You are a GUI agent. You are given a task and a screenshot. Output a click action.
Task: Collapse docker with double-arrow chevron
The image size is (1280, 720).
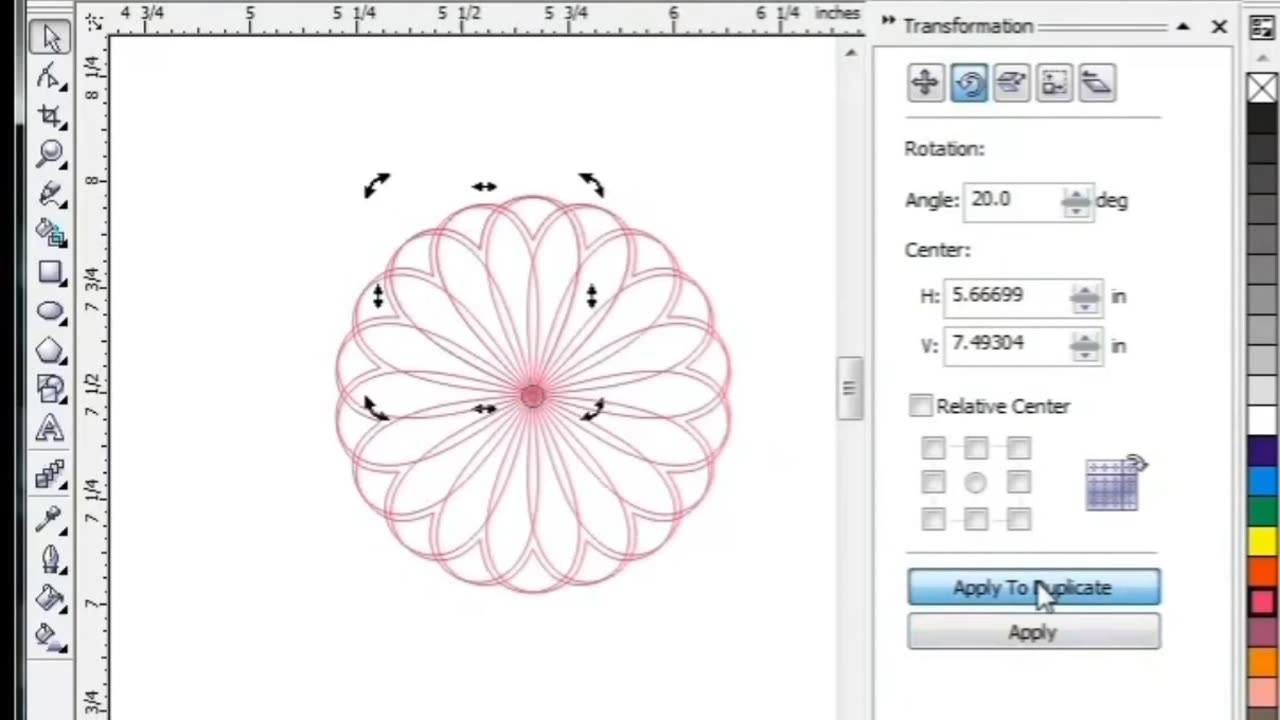(888, 22)
